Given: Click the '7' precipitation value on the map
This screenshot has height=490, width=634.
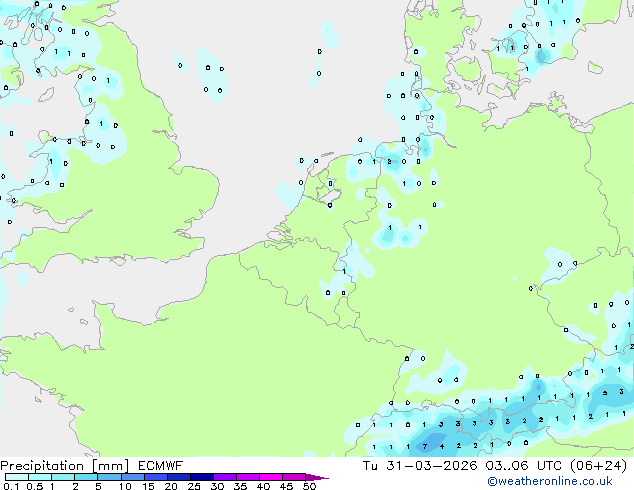Looking at the screenshot, I should click(425, 447).
